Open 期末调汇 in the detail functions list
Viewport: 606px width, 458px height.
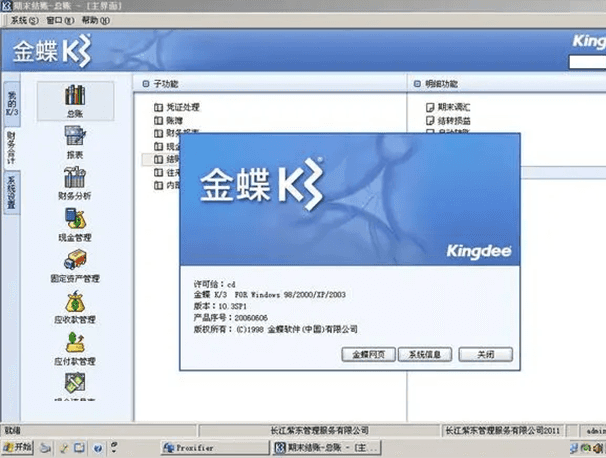pos(453,106)
